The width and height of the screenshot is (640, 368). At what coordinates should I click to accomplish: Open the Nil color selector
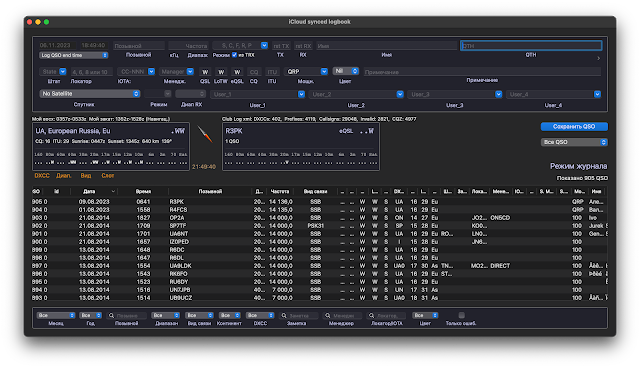point(346,71)
